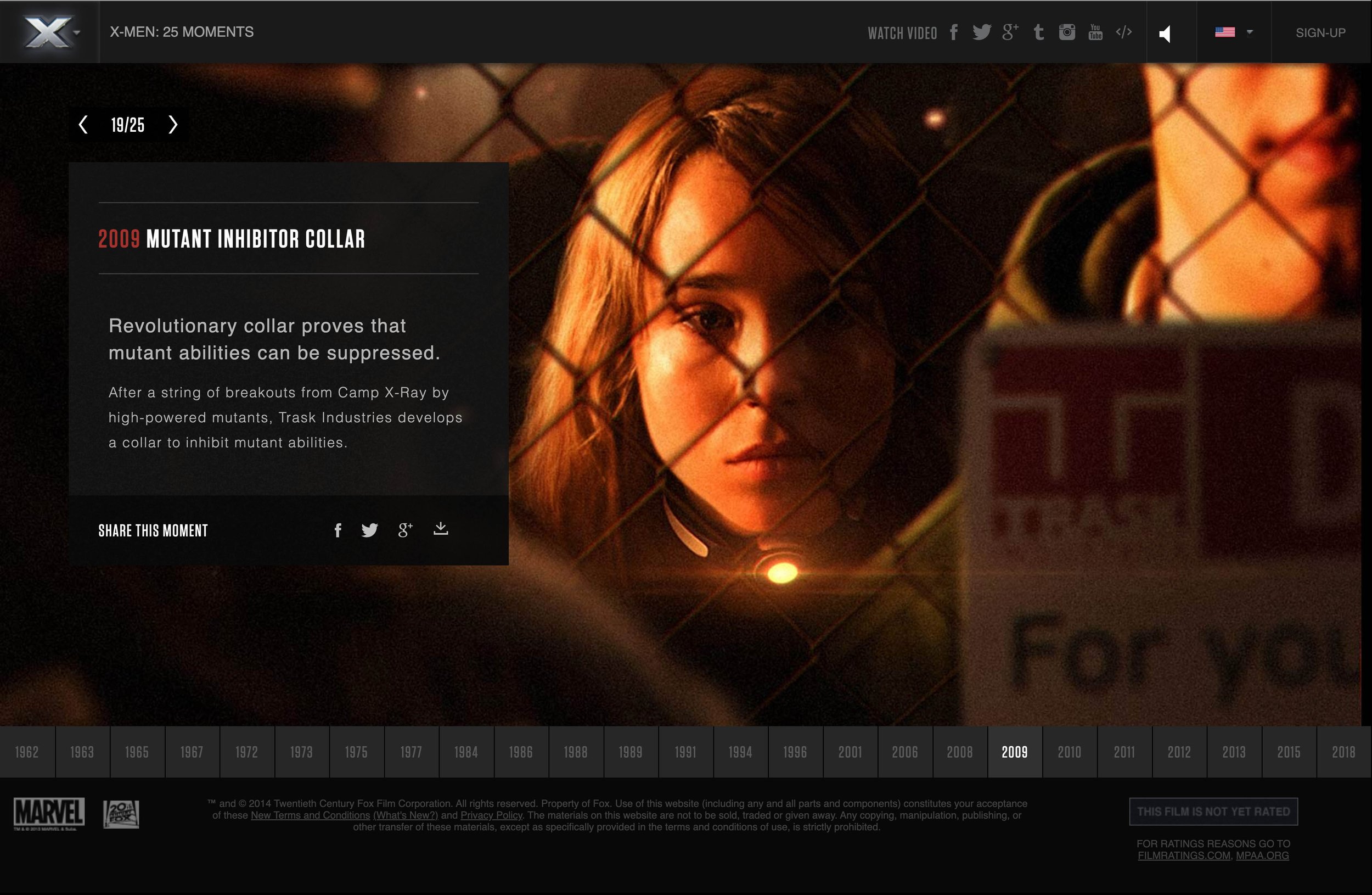Open the (What's New?) link
The height and width of the screenshot is (895, 1372).
click(x=406, y=815)
